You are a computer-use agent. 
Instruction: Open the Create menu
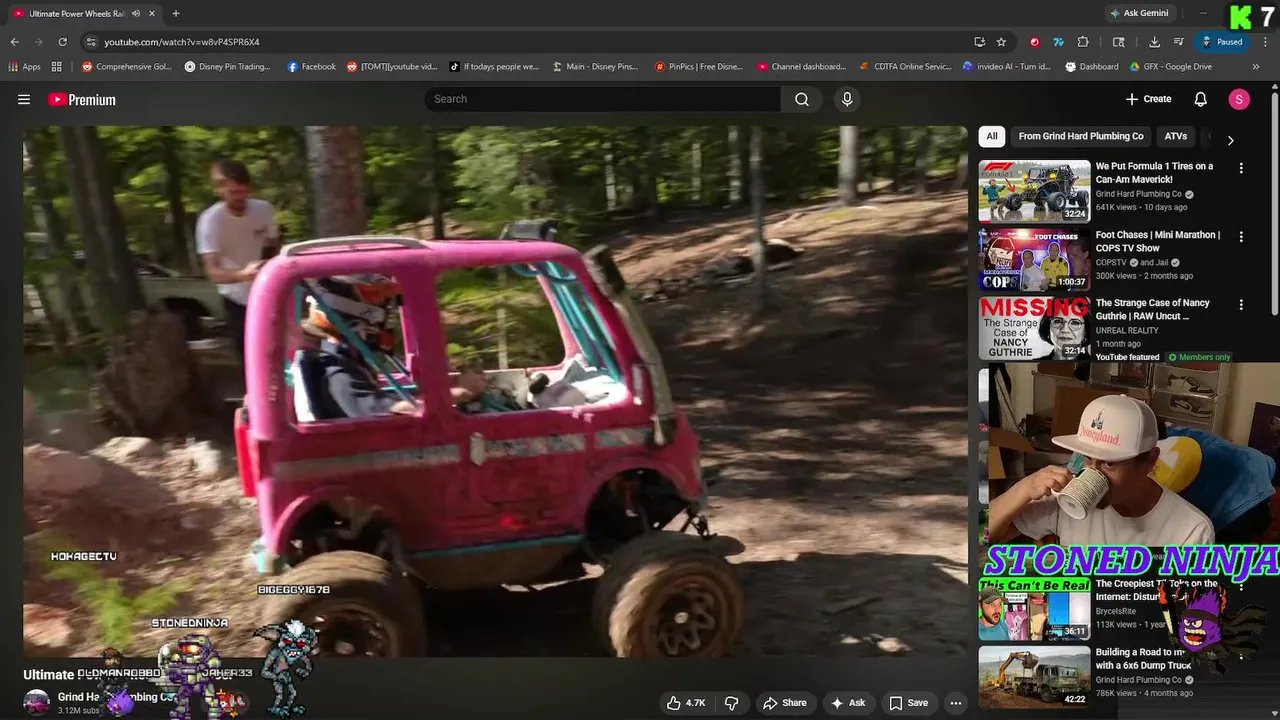pos(1148,99)
